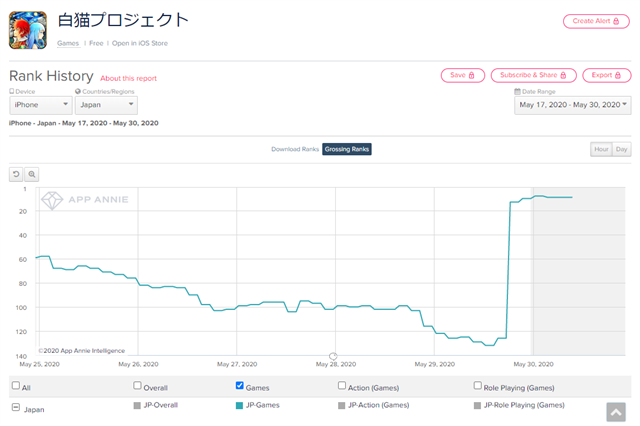
Task: Switch to the Download Ranks tab
Action: pos(295,149)
